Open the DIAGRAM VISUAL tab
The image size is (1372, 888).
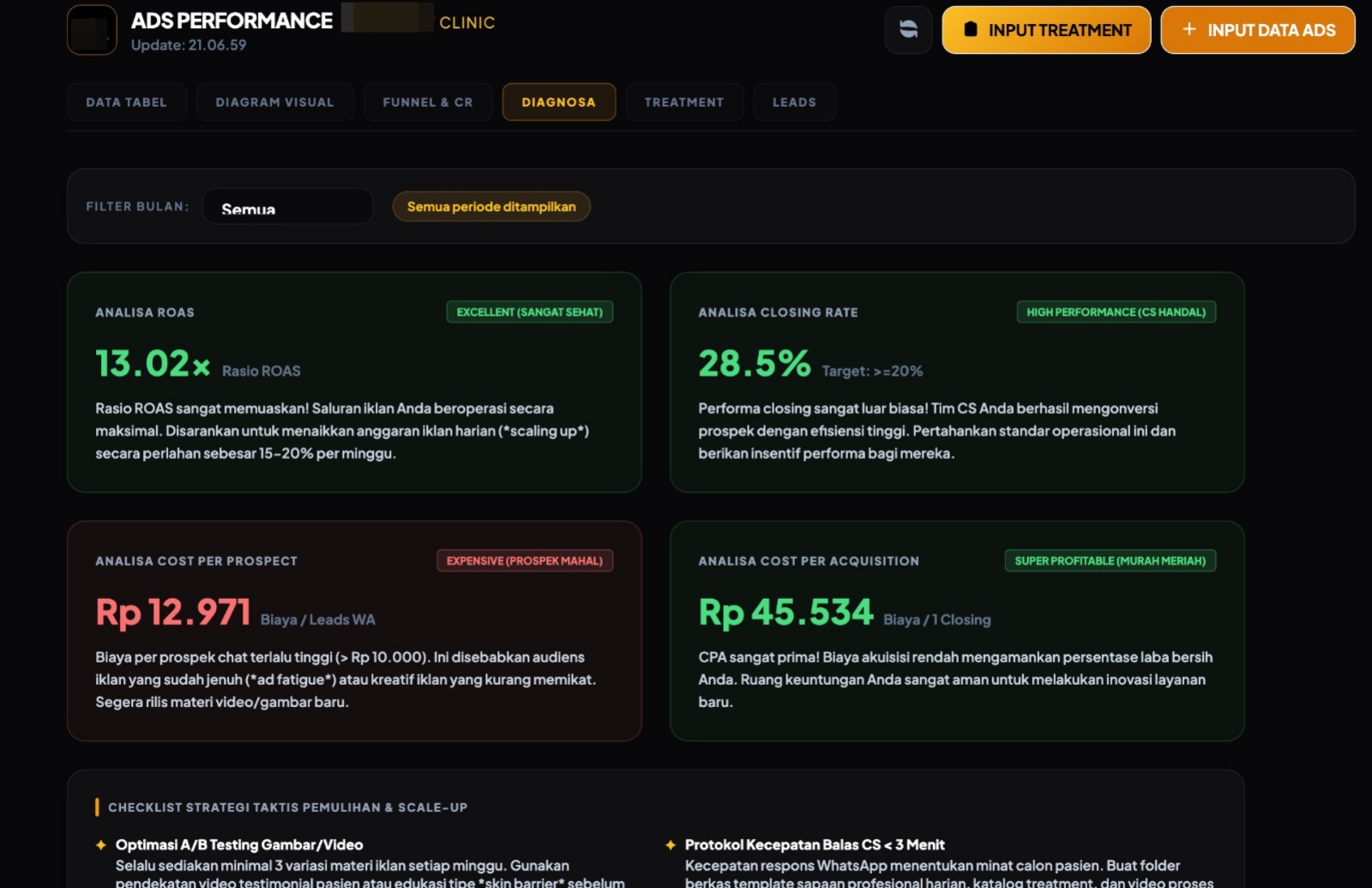(x=275, y=102)
